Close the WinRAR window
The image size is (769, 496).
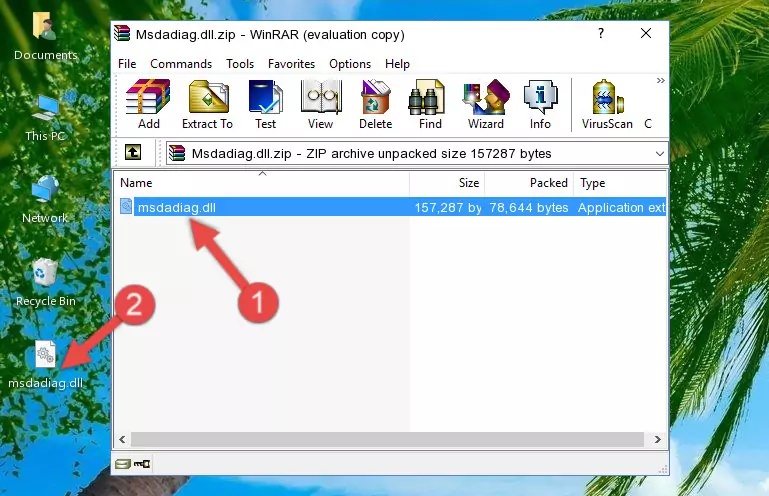coord(646,33)
